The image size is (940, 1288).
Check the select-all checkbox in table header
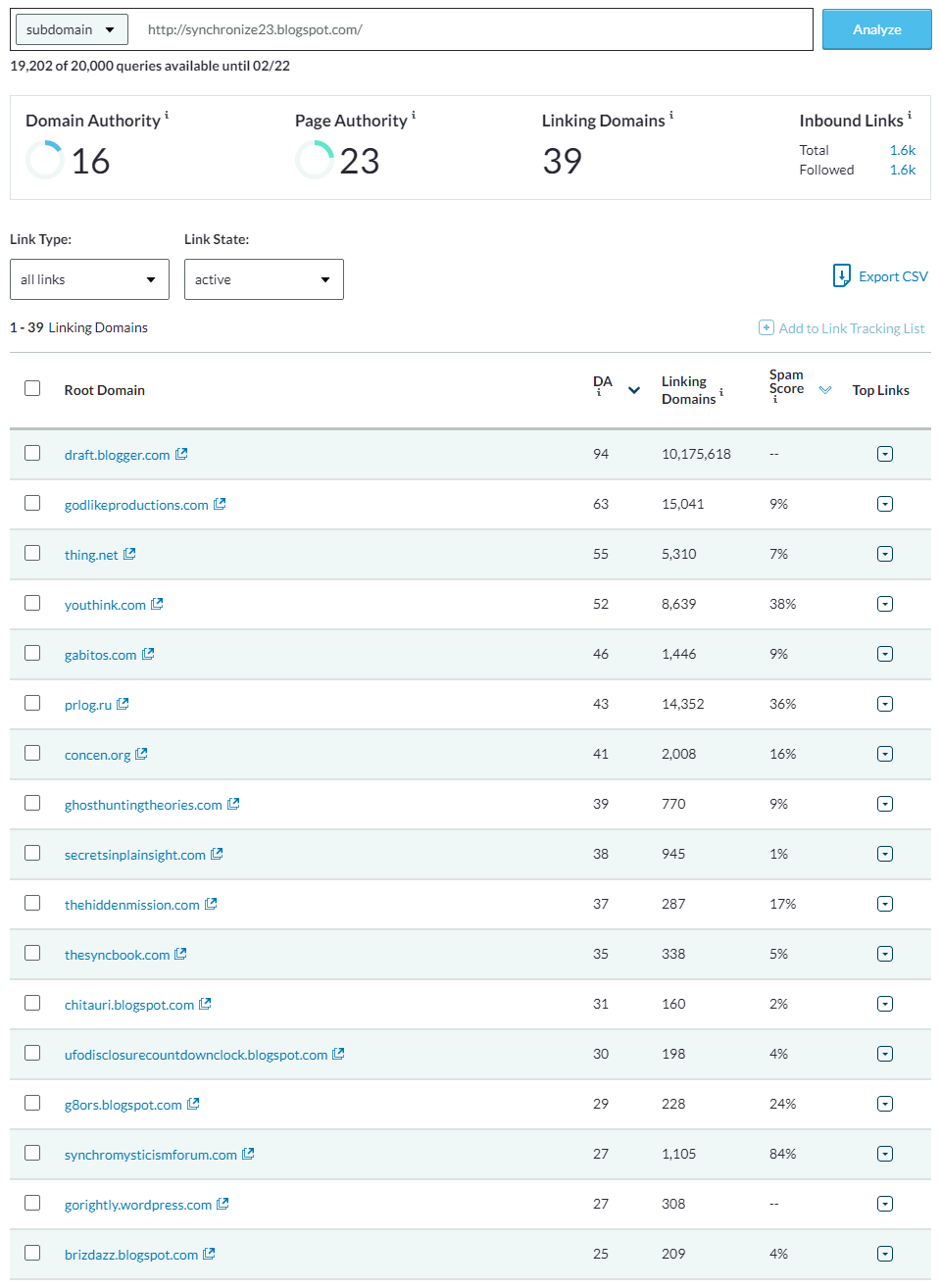[31, 388]
